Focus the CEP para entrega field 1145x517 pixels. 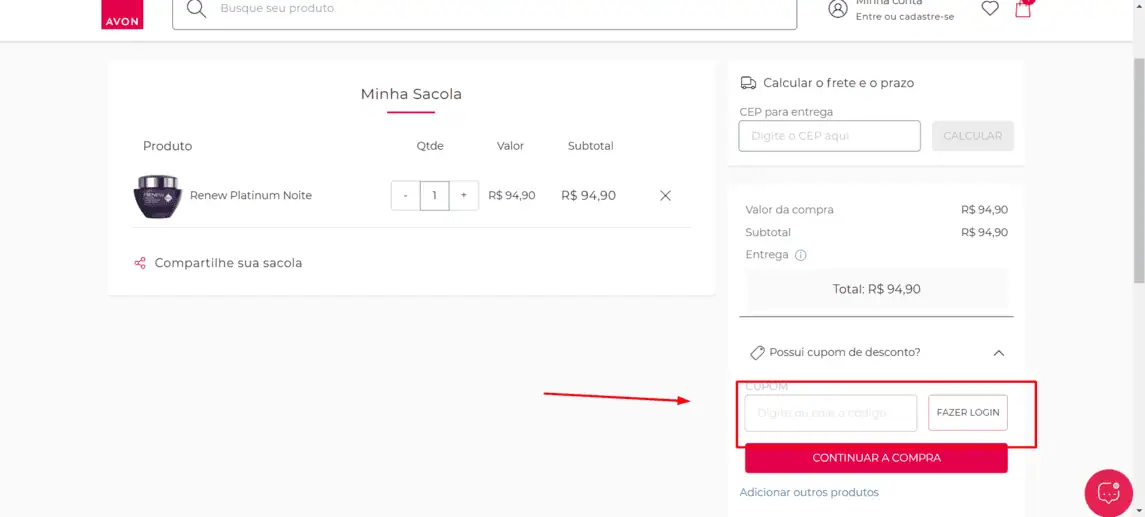[830, 136]
